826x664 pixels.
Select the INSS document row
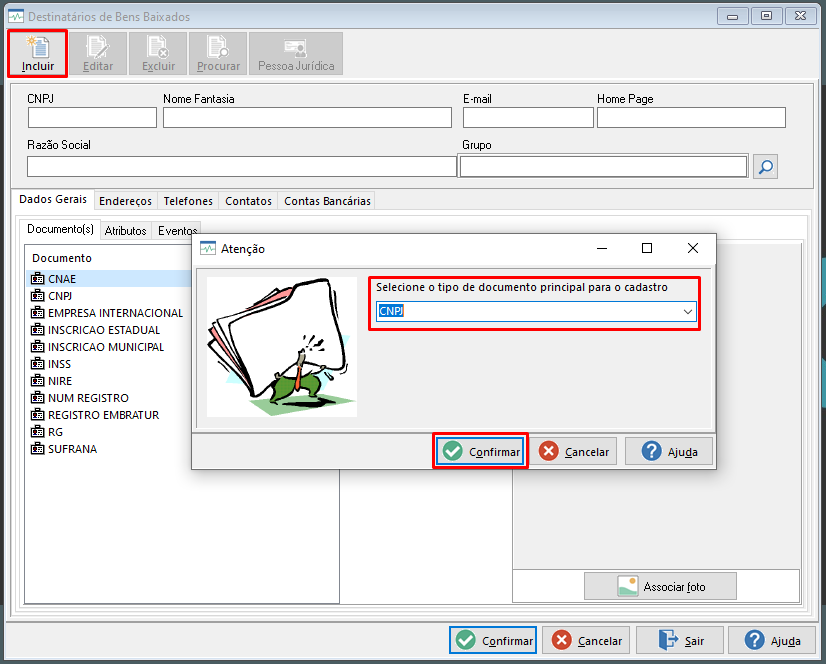109,364
